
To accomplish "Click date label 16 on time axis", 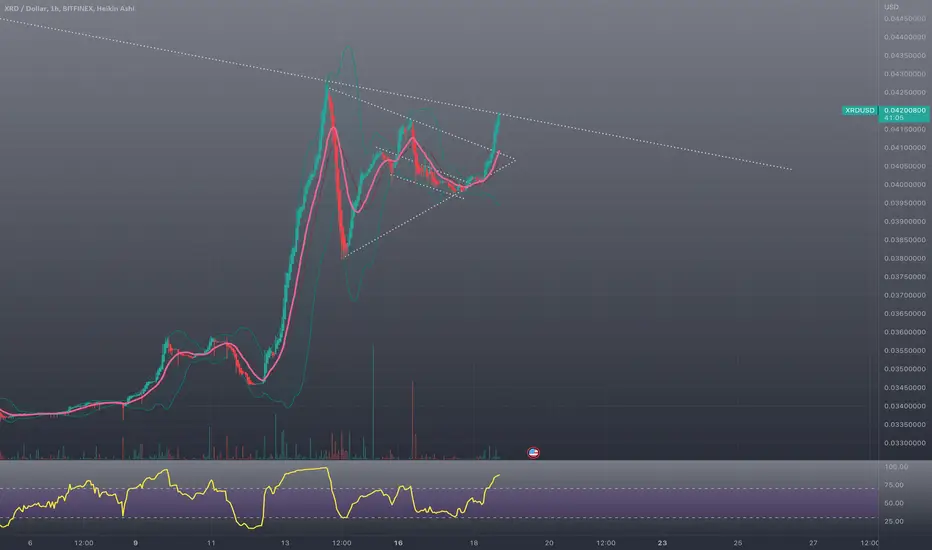I will (398, 543).
